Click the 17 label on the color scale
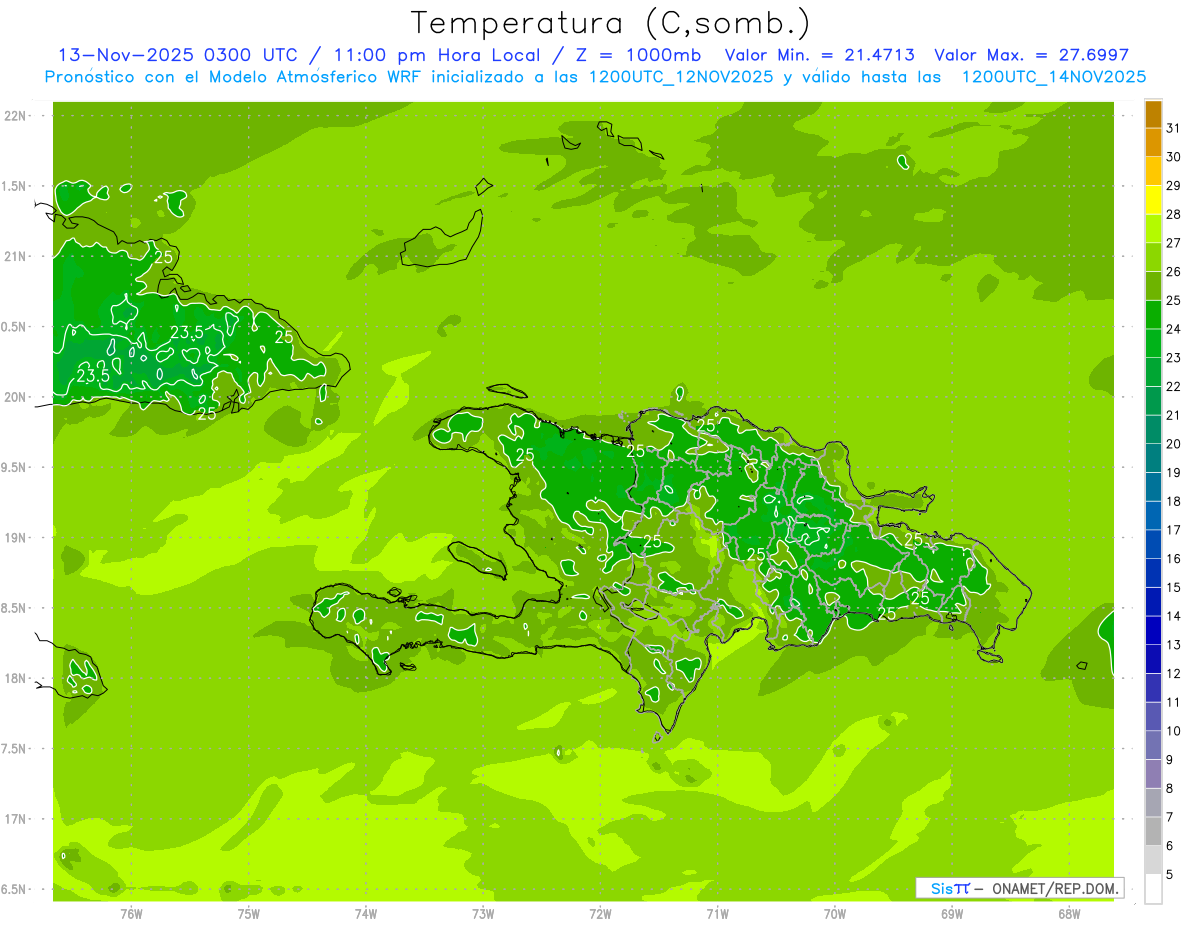Image resolution: width=1200 pixels, height=927 pixels. [x=1174, y=530]
